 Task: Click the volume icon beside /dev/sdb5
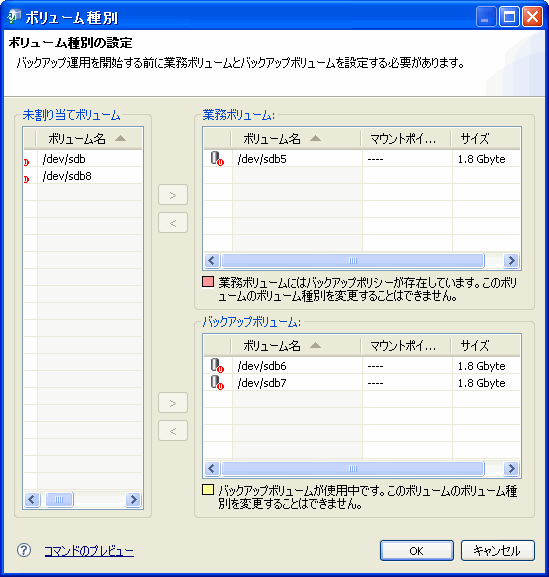click(217, 159)
